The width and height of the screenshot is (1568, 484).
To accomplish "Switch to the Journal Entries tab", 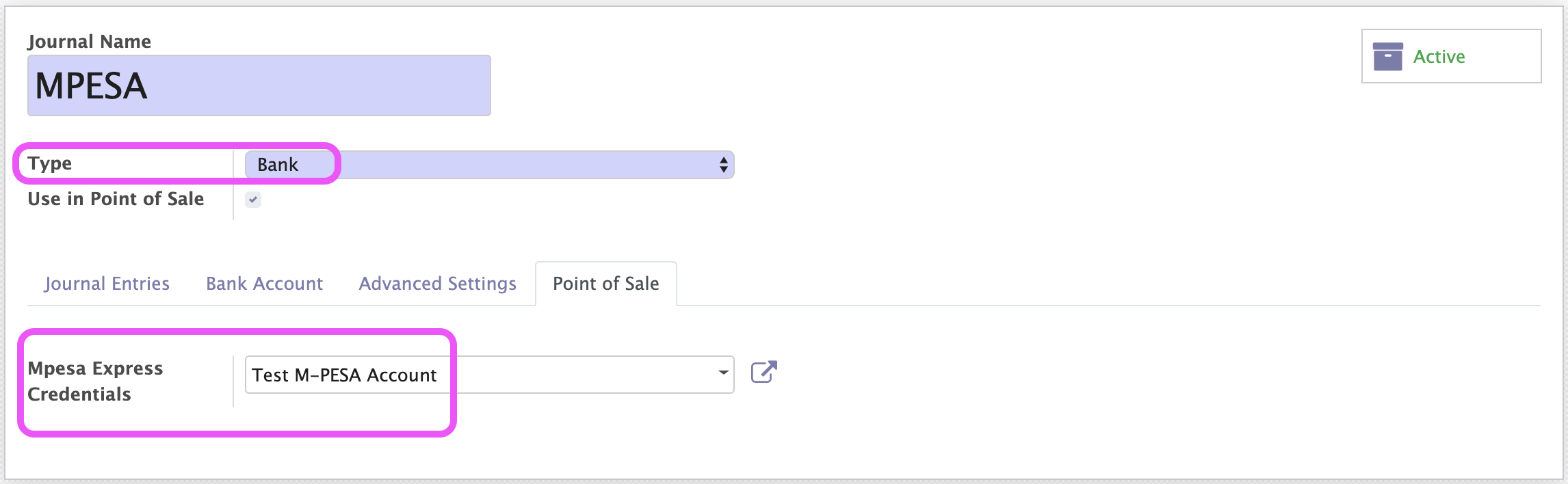I will [x=107, y=284].
